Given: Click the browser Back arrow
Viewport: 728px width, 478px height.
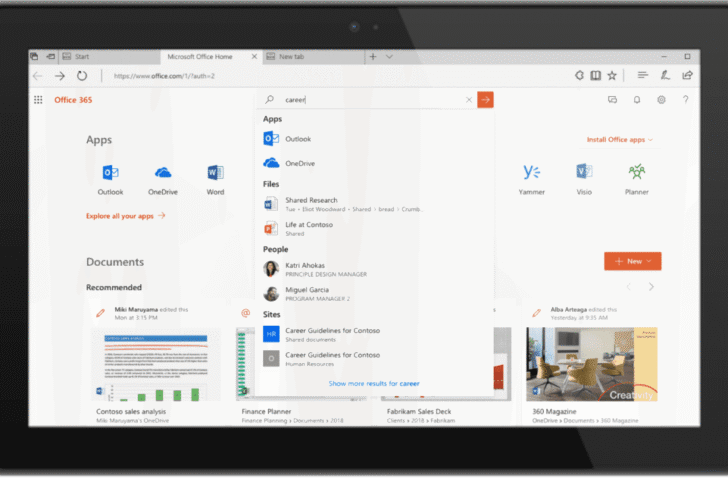Looking at the screenshot, I should point(38,76).
